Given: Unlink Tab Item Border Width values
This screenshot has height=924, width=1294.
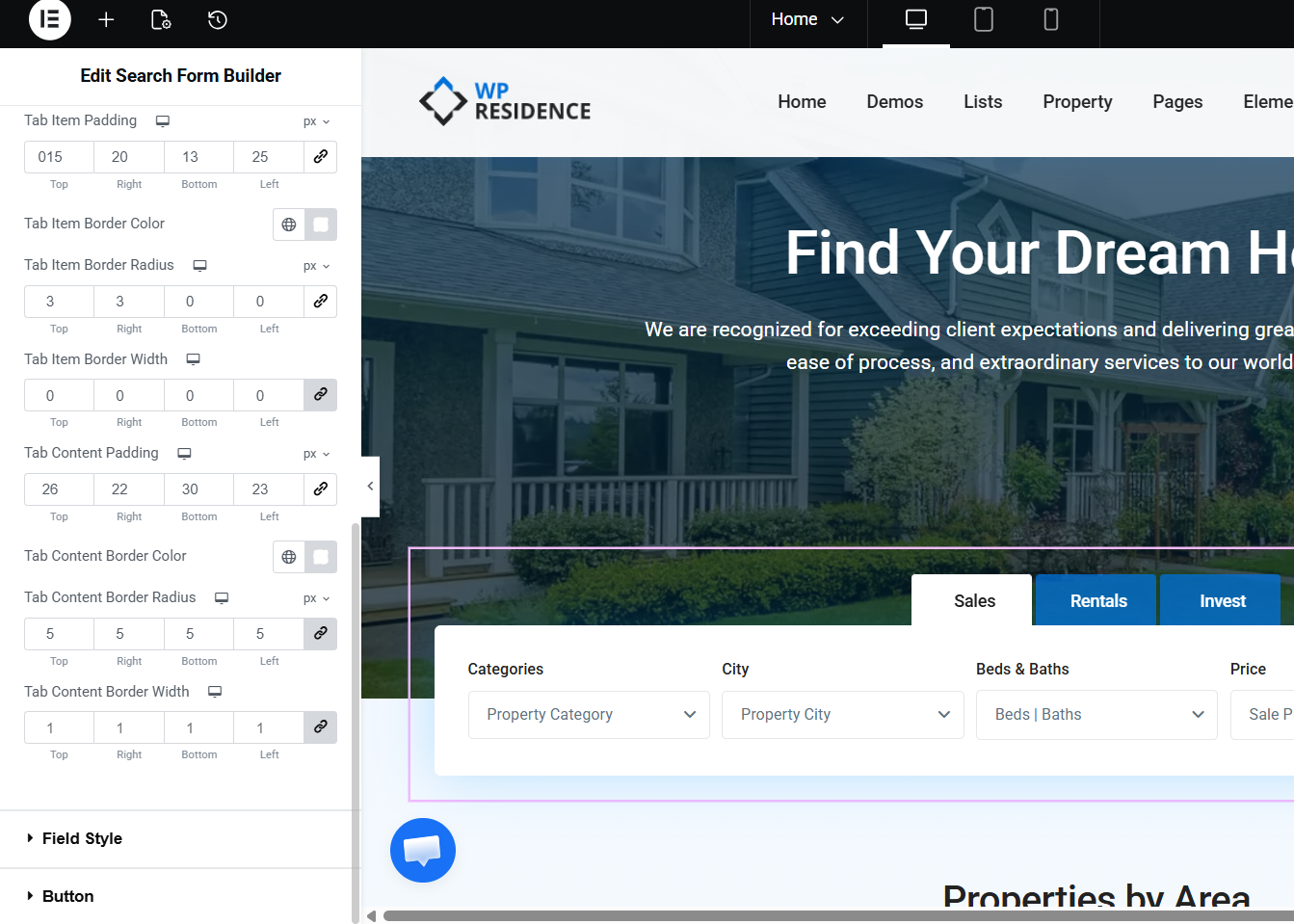Looking at the screenshot, I should (x=321, y=395).
